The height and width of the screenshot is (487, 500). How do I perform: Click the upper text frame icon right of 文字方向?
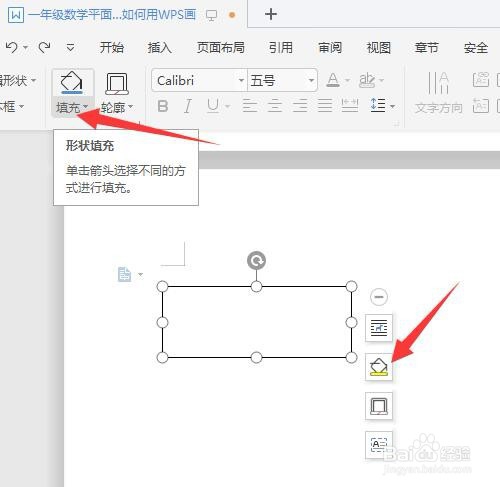click(481, 79)
